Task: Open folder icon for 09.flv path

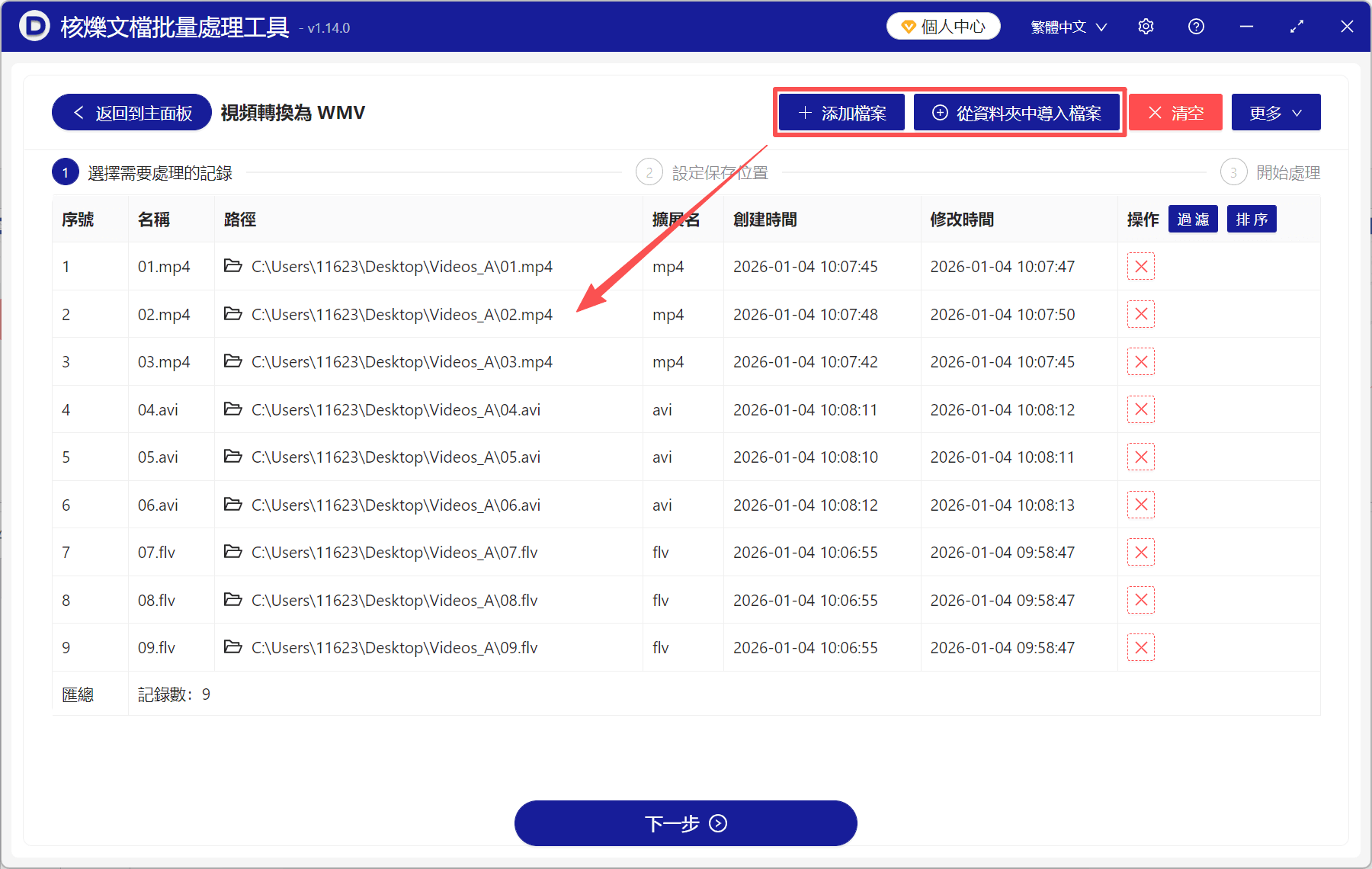Action: (233, 647)
